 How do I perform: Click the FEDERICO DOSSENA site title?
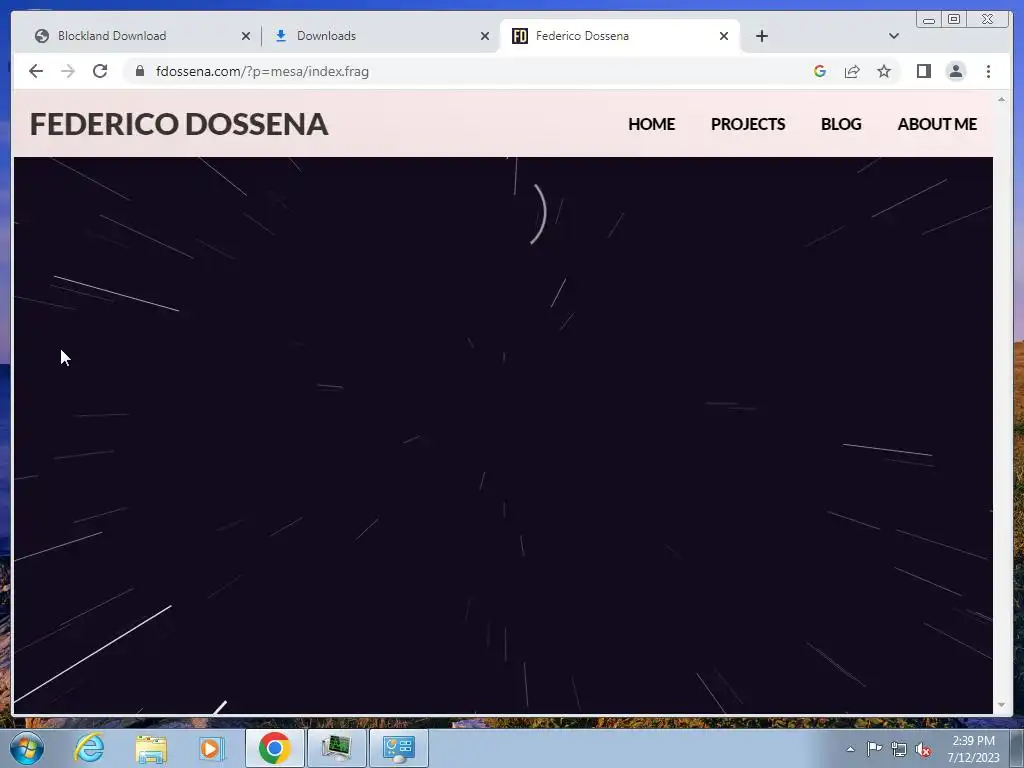pyautogui.click(x=179, y=124)
